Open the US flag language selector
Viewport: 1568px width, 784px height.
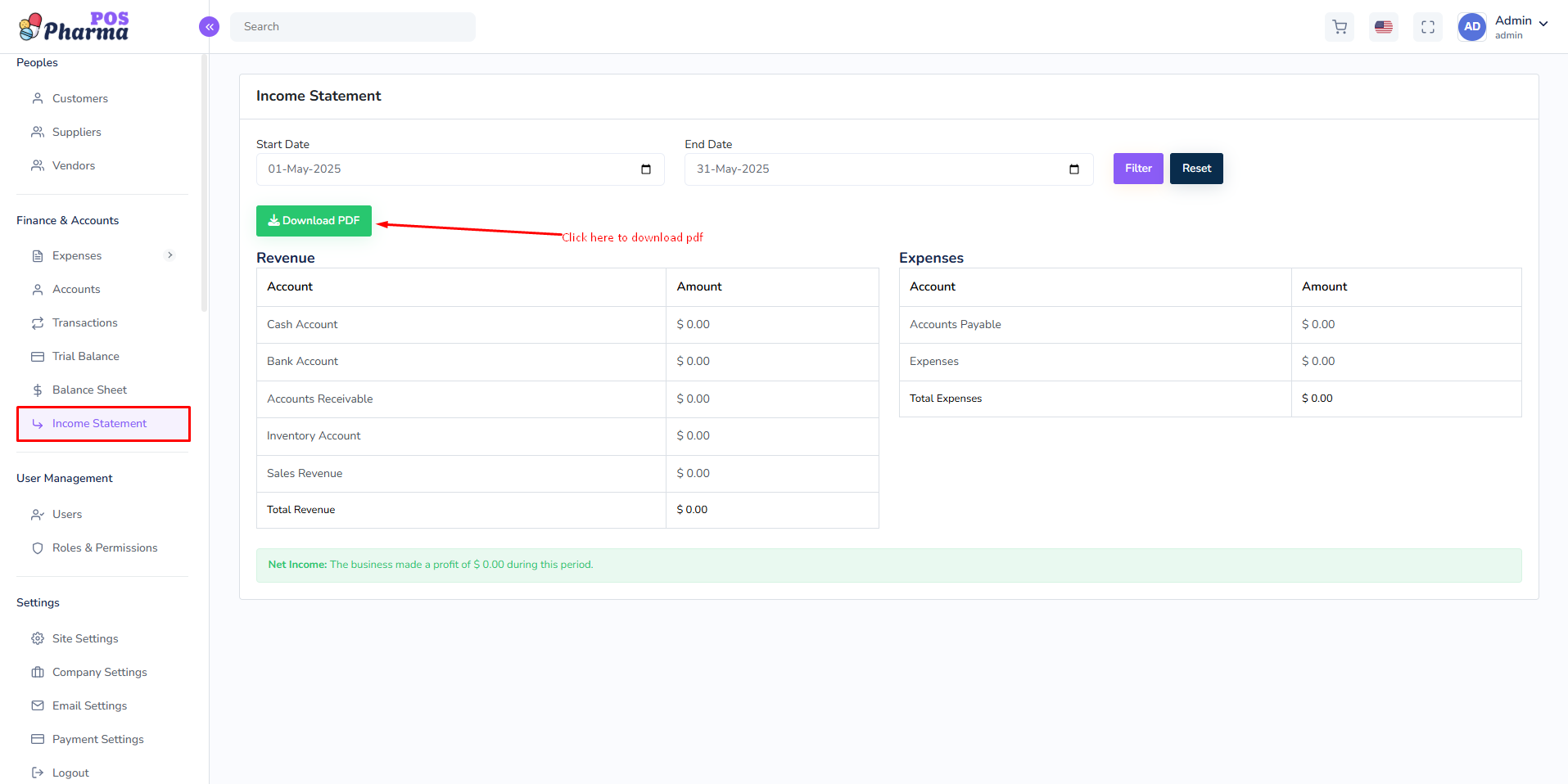pos(1384,27)
